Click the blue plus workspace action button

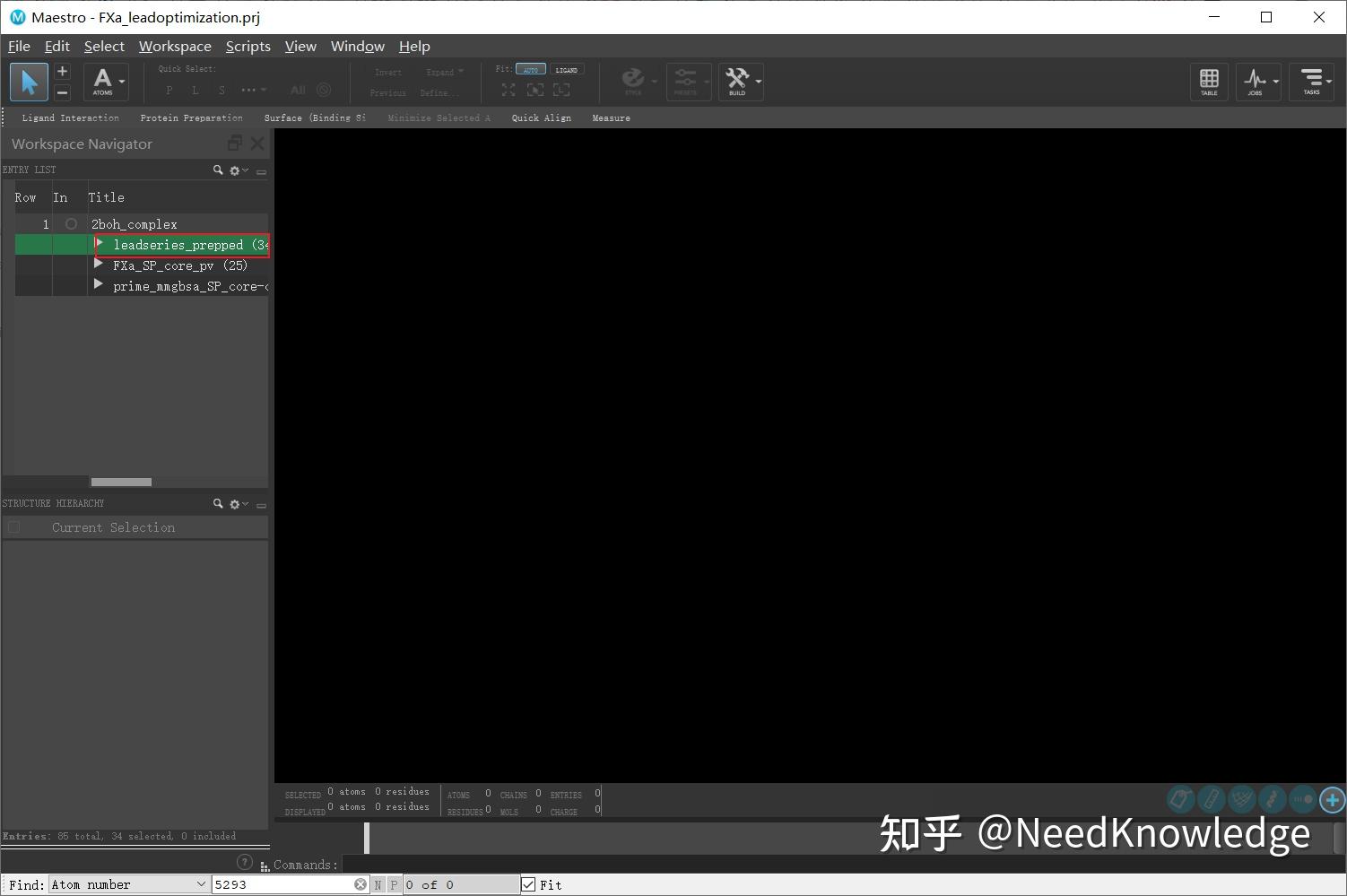pos(1331,799)
